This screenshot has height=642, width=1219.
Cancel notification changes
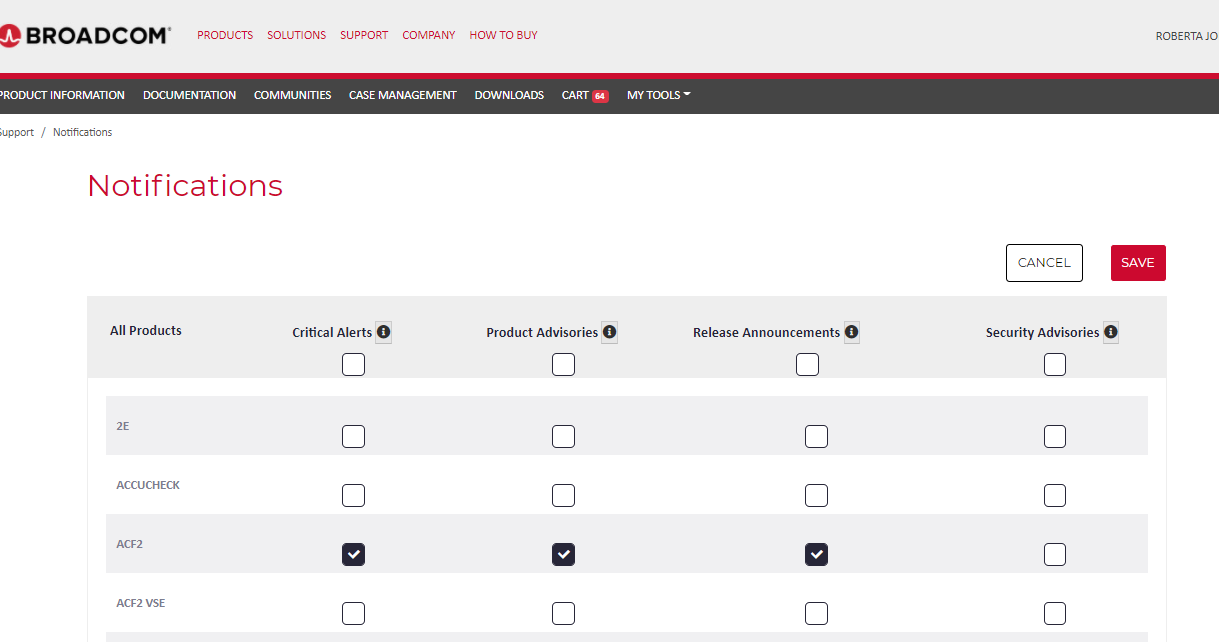(x=1044, y=263)
